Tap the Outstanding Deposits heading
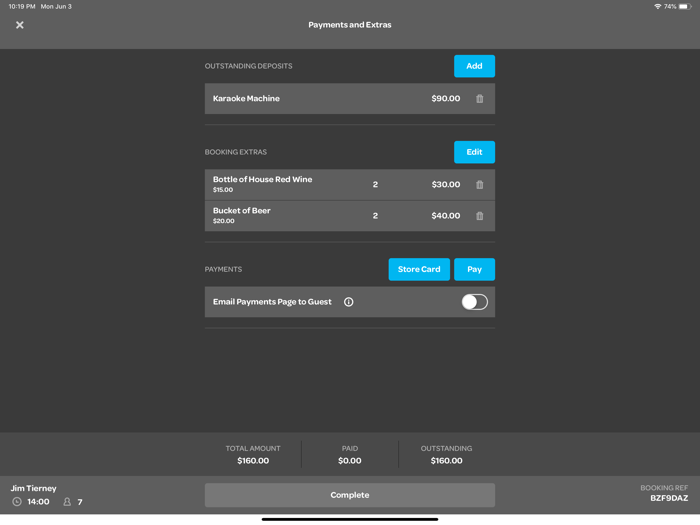The height and width of the screenshot is (525, 700). tap(249, 66)
